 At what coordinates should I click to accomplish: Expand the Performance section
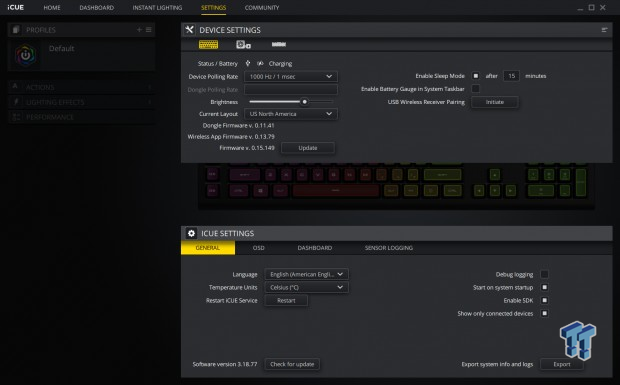click(81, 117)
